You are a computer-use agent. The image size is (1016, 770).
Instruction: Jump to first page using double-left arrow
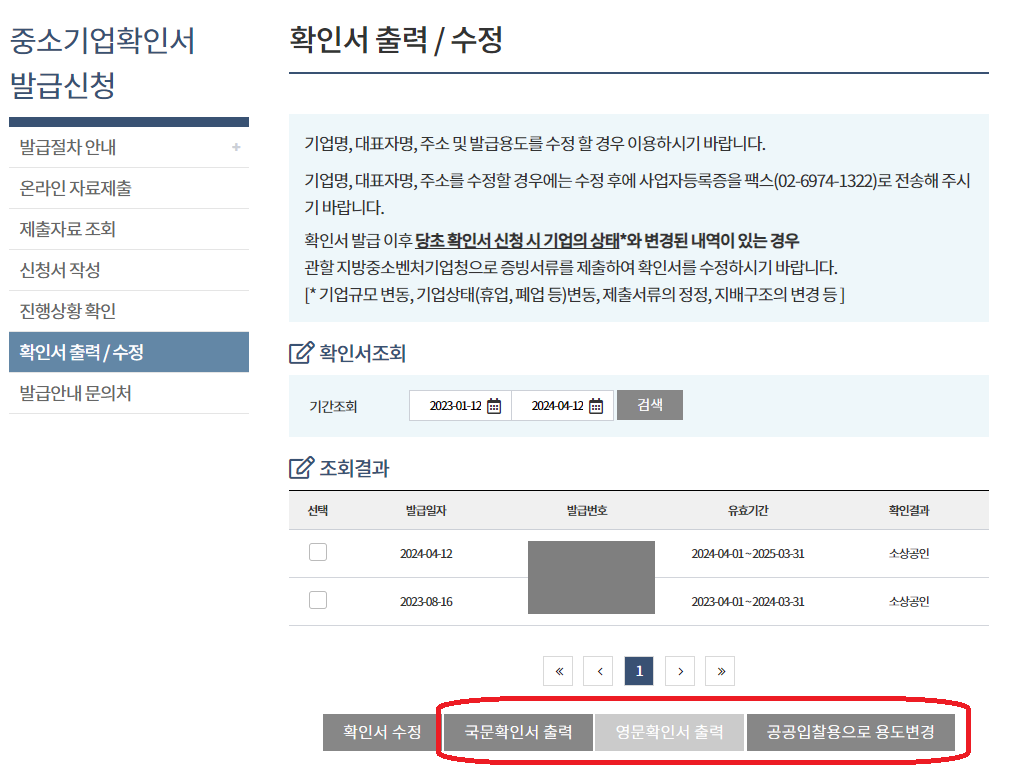[x=558, y=670]
